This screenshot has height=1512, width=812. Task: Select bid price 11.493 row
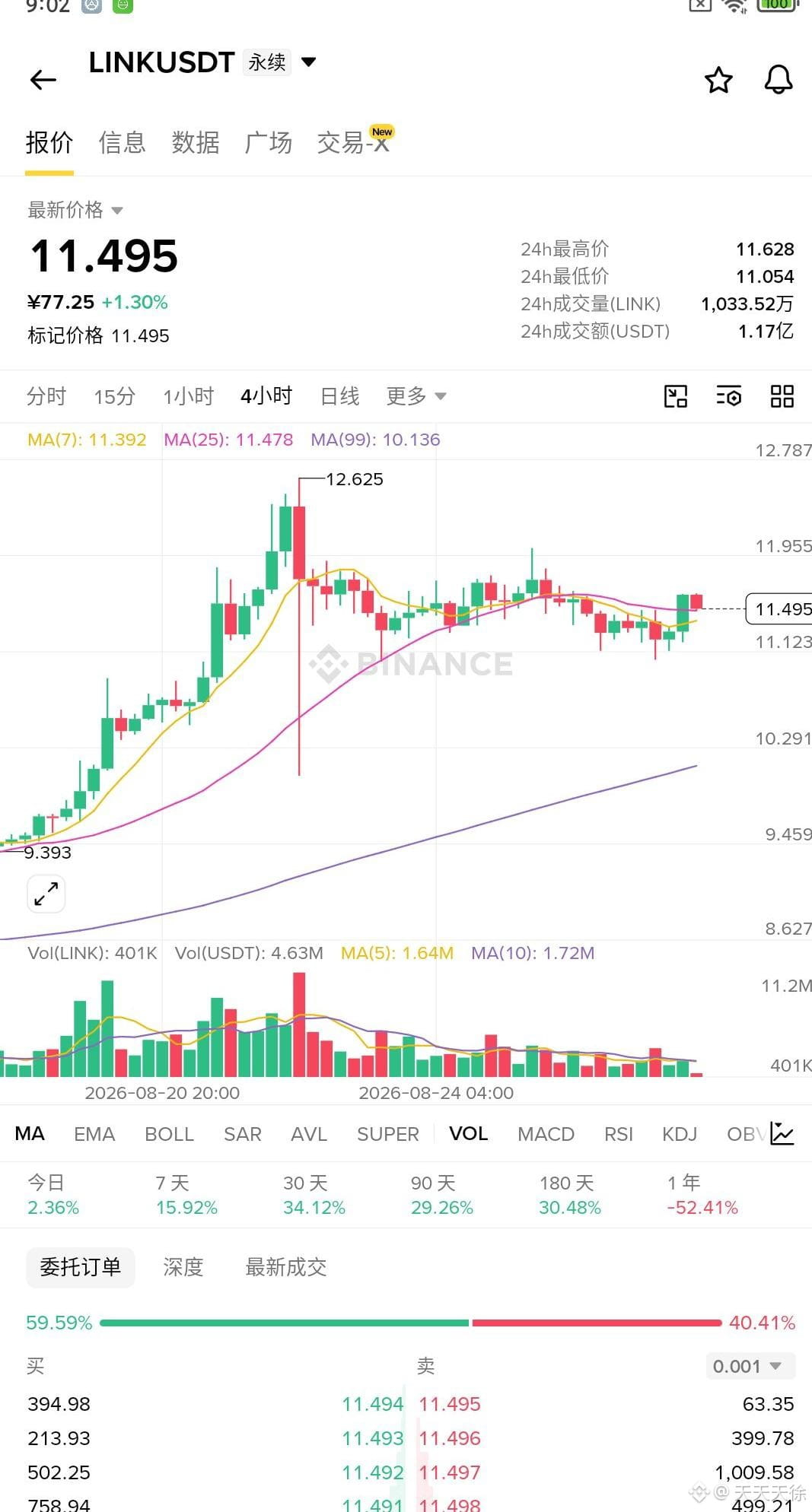click(373, 1438)
